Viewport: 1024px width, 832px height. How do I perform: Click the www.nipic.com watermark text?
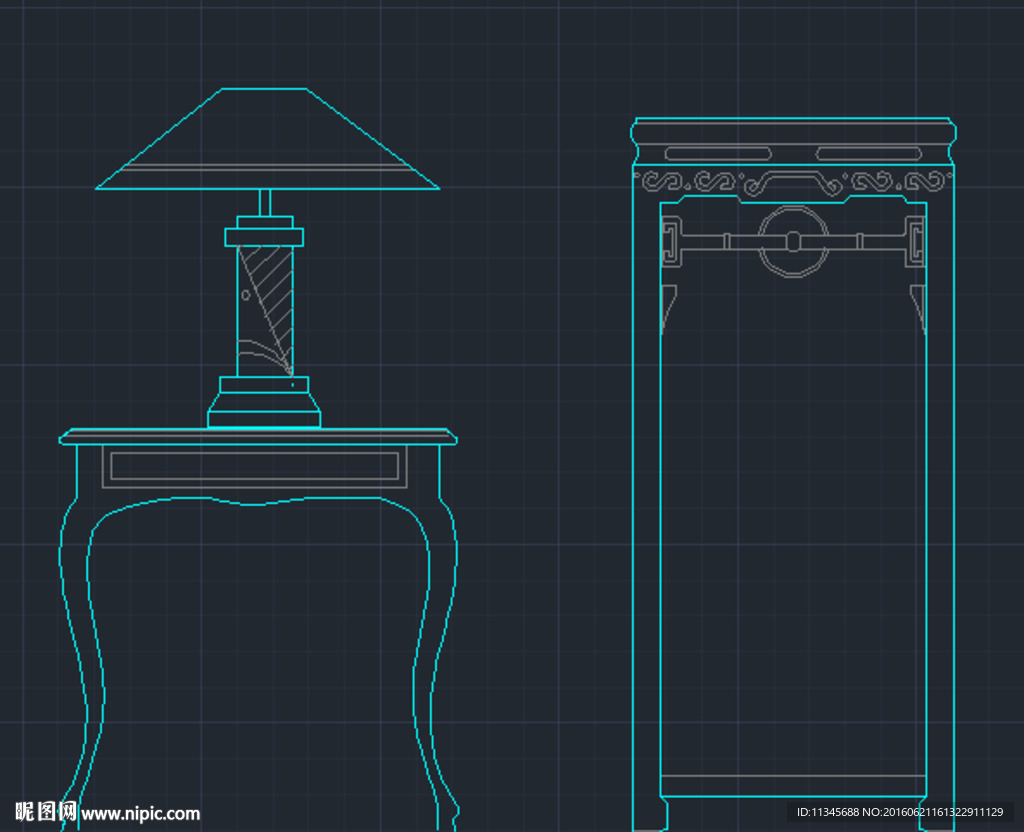(140, 814)
